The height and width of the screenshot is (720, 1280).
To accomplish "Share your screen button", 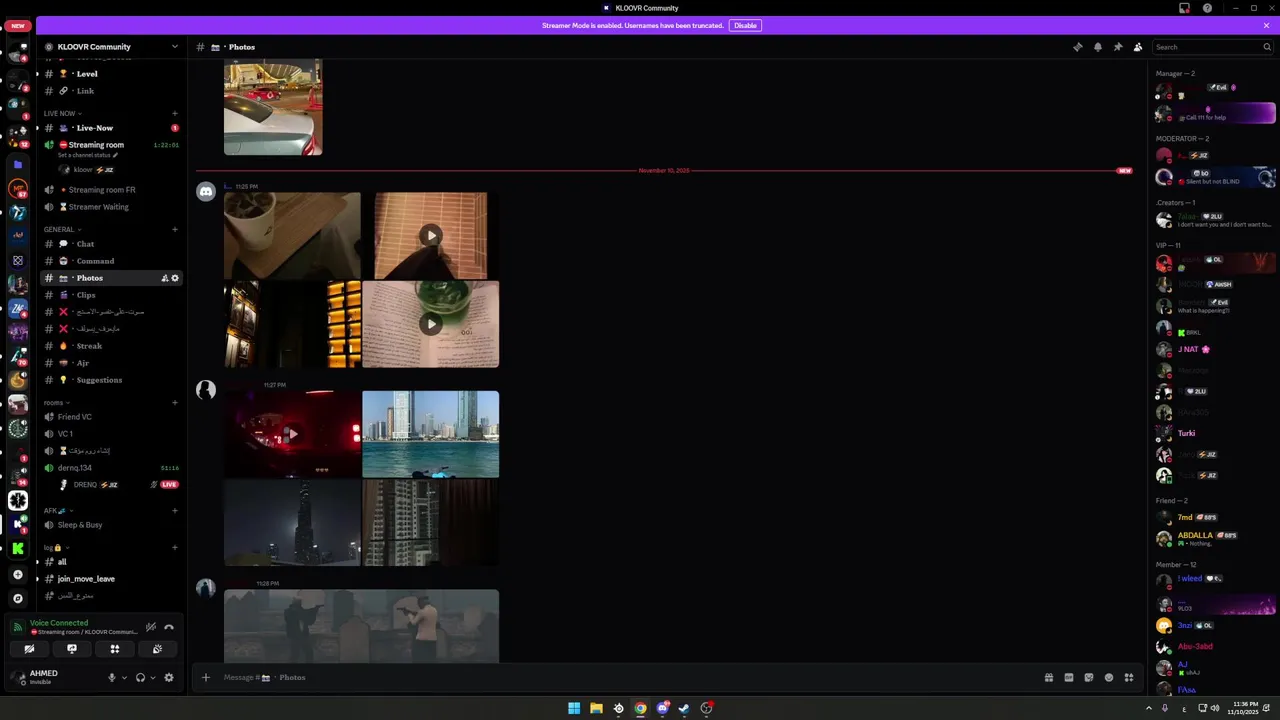I will pyautogui.click(x=72, y=649).
